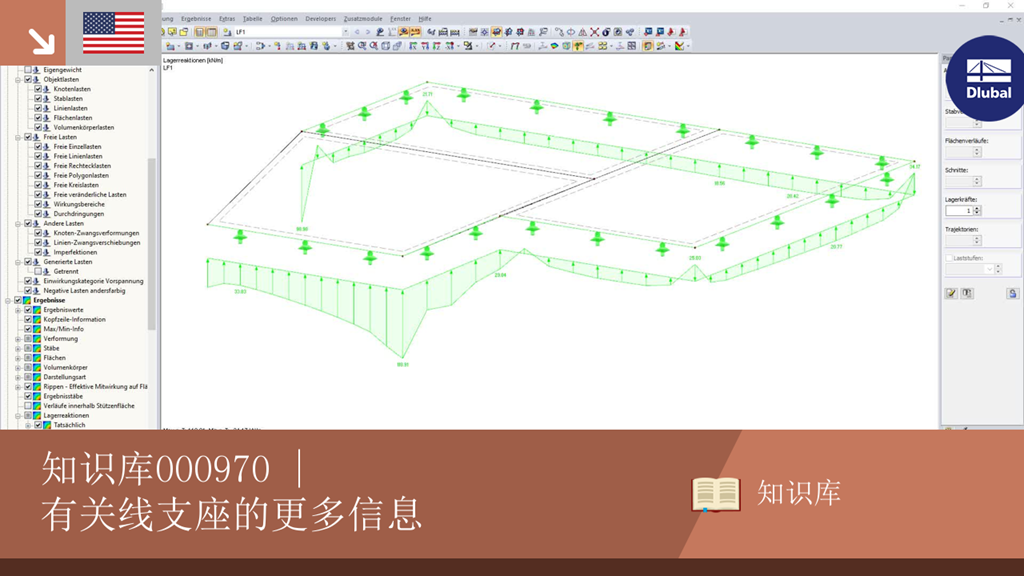Expand the Verformung tree node
Viewport: 1024px width, 576px height.
18,338
